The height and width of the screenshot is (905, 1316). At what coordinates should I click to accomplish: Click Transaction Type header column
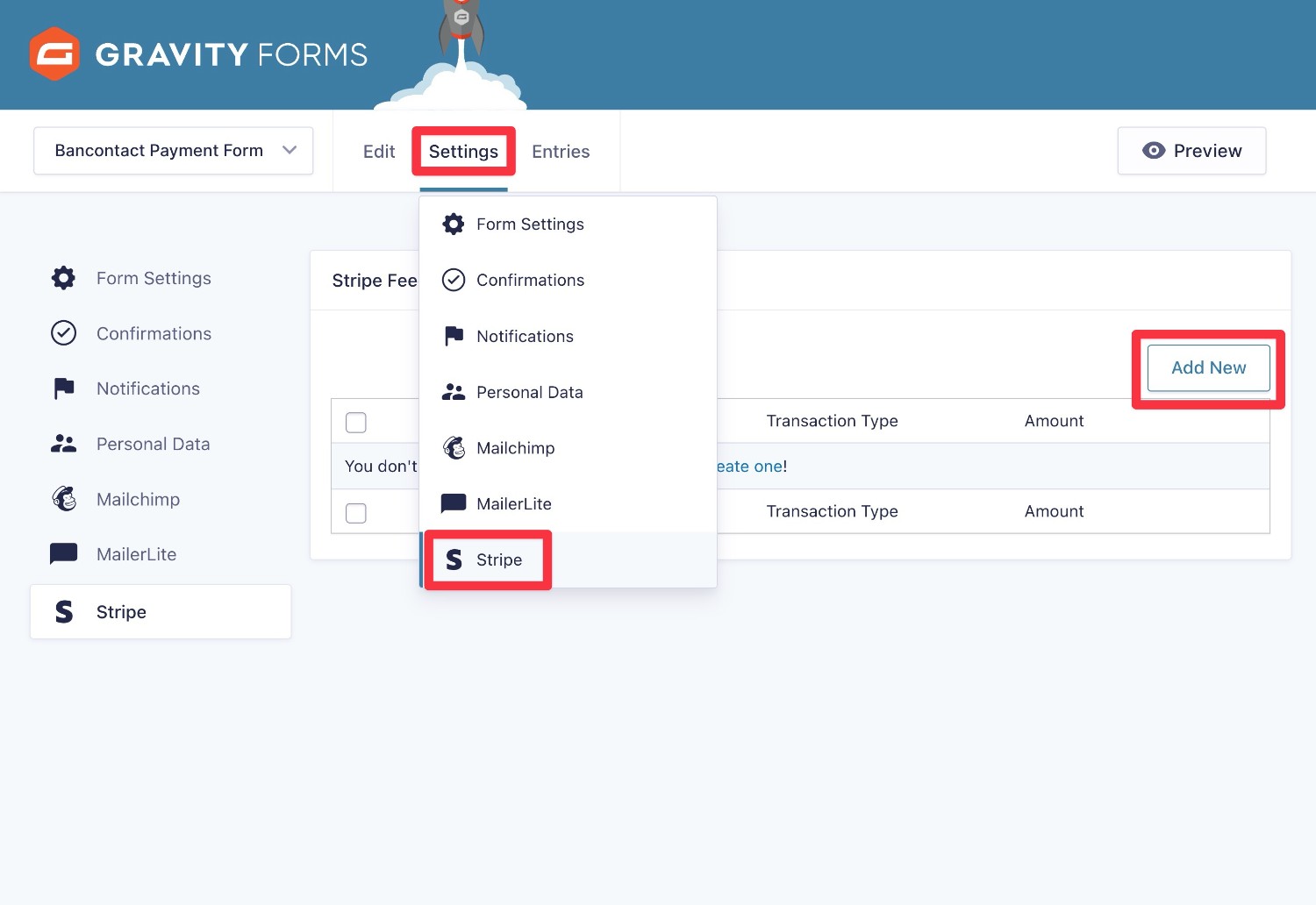pos(832,421)
